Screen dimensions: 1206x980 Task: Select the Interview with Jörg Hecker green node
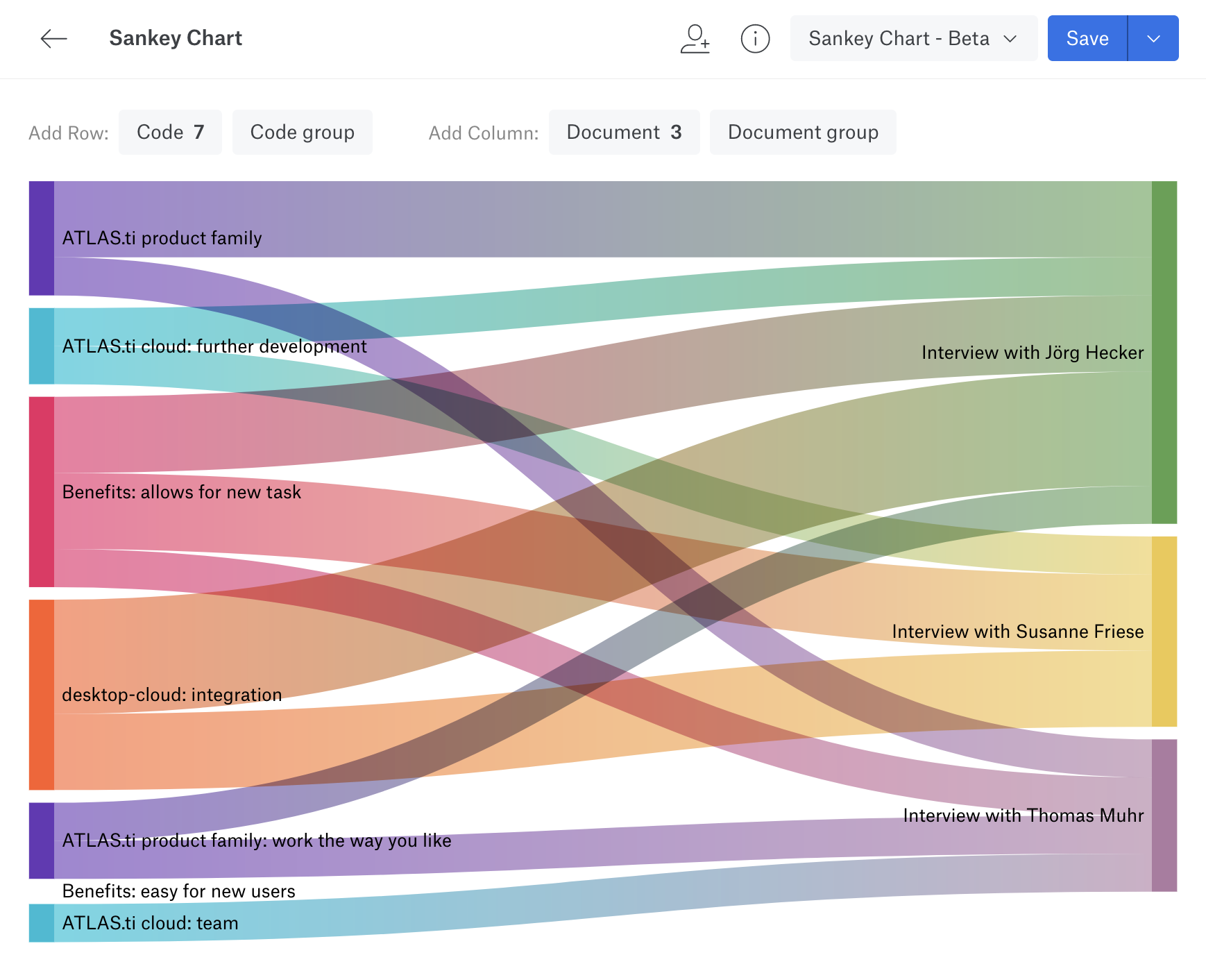[1164, 353]
